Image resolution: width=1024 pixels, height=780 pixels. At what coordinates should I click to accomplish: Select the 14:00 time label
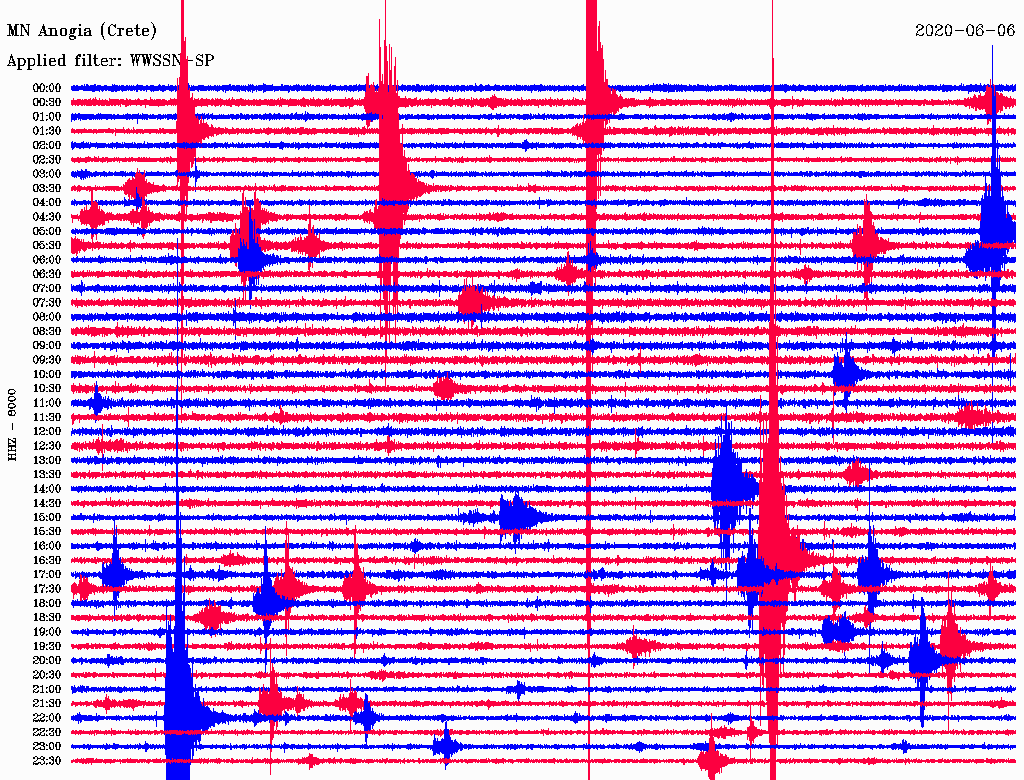point(47,489)
